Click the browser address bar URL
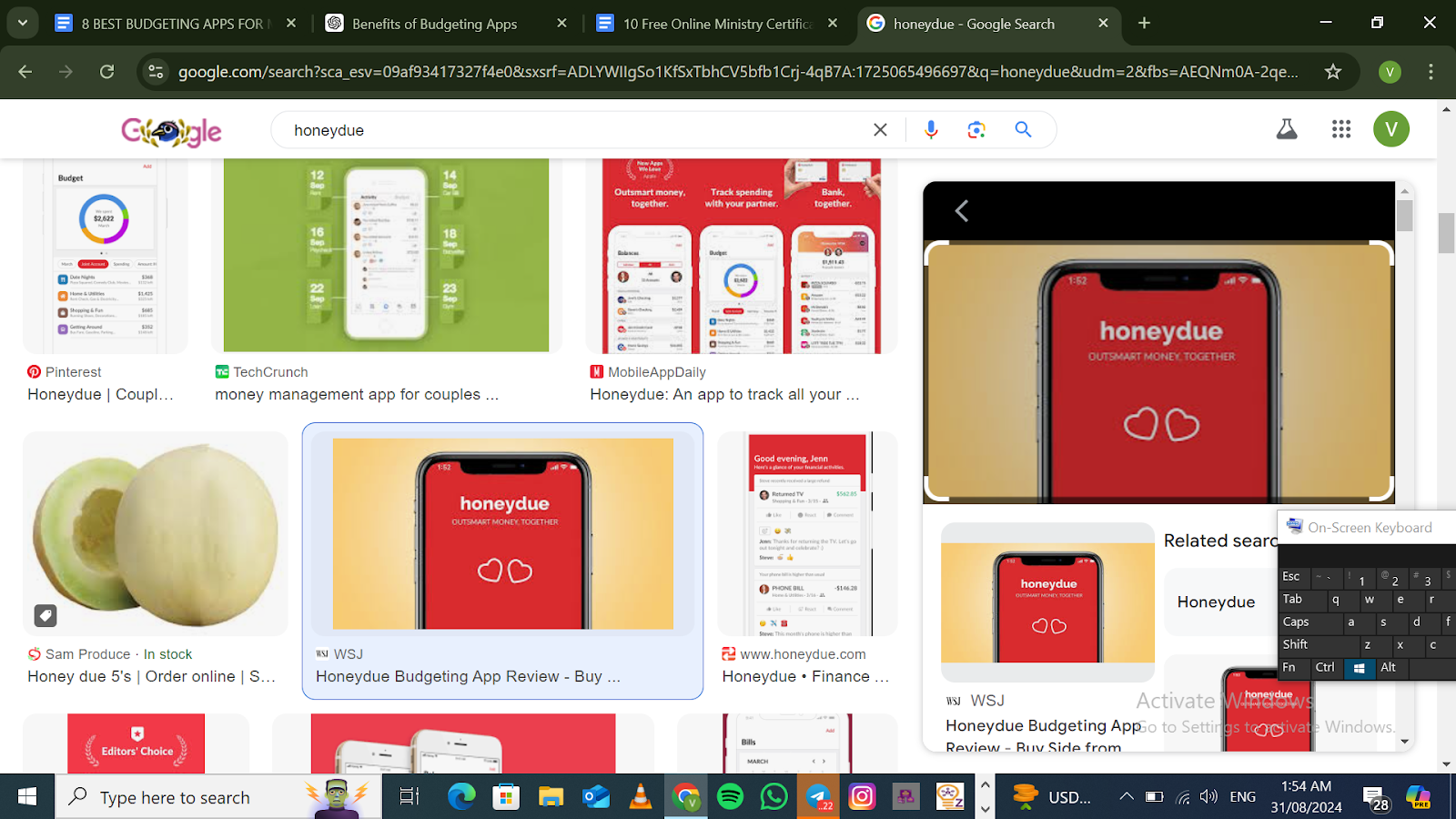Viewport: 1456px width, 819px height. click(737, 71)
